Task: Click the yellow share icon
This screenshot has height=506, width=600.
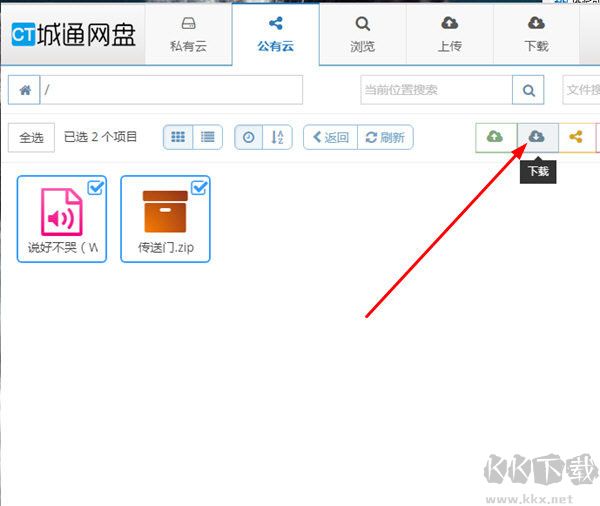Action: [x=575, y=137]
